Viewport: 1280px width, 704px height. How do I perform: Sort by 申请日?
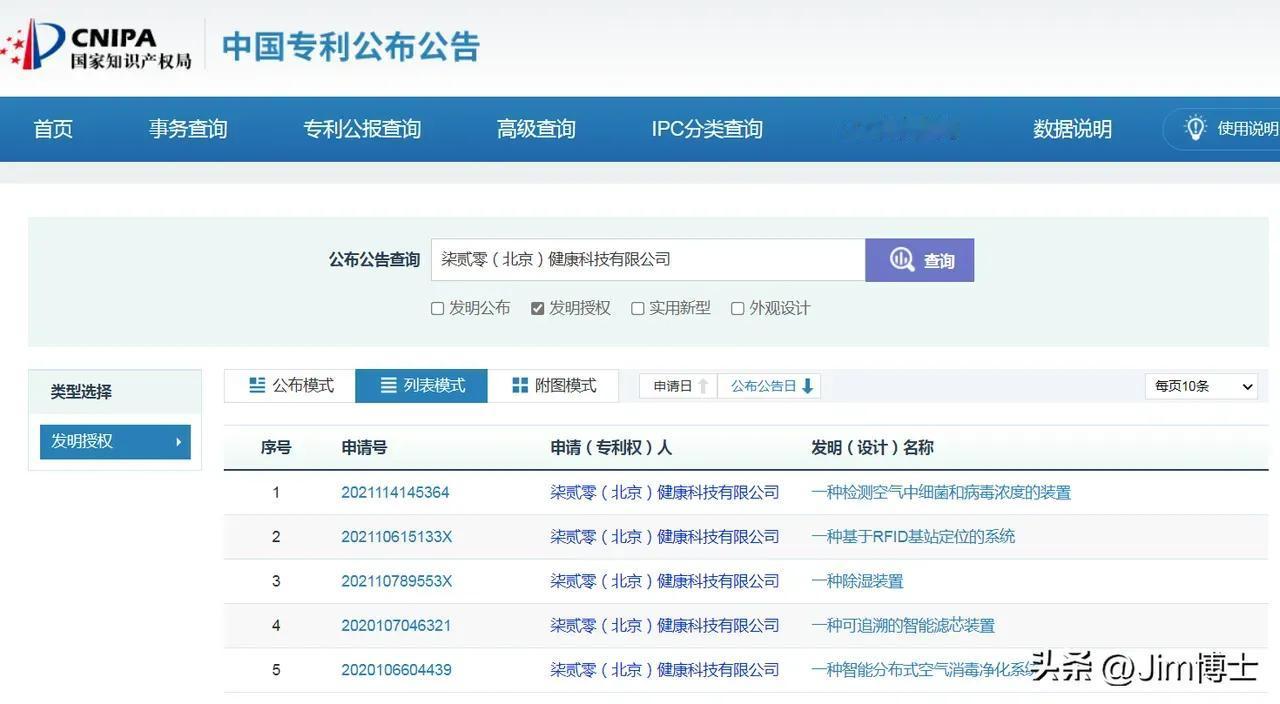(x=678, y=386)
